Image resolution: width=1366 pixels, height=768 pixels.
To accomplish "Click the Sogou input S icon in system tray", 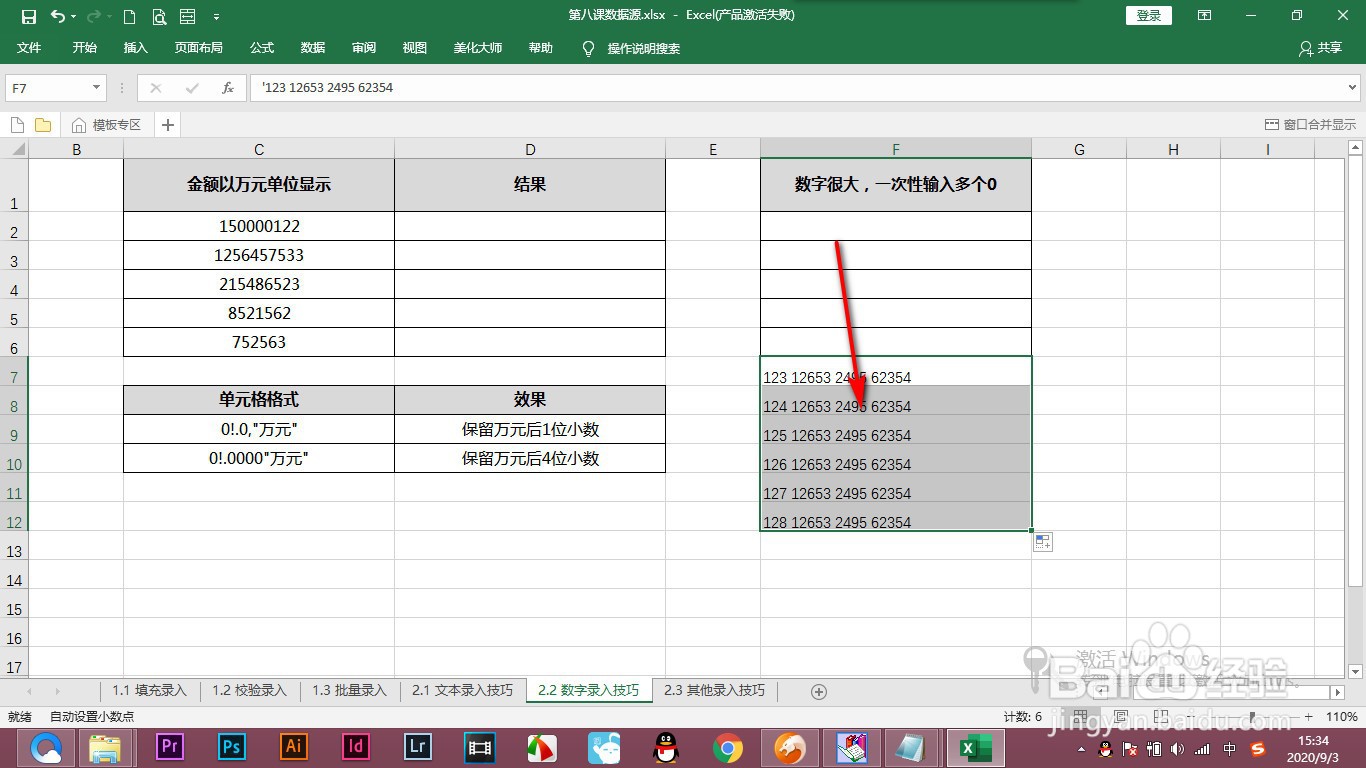I will (1257, 747).
